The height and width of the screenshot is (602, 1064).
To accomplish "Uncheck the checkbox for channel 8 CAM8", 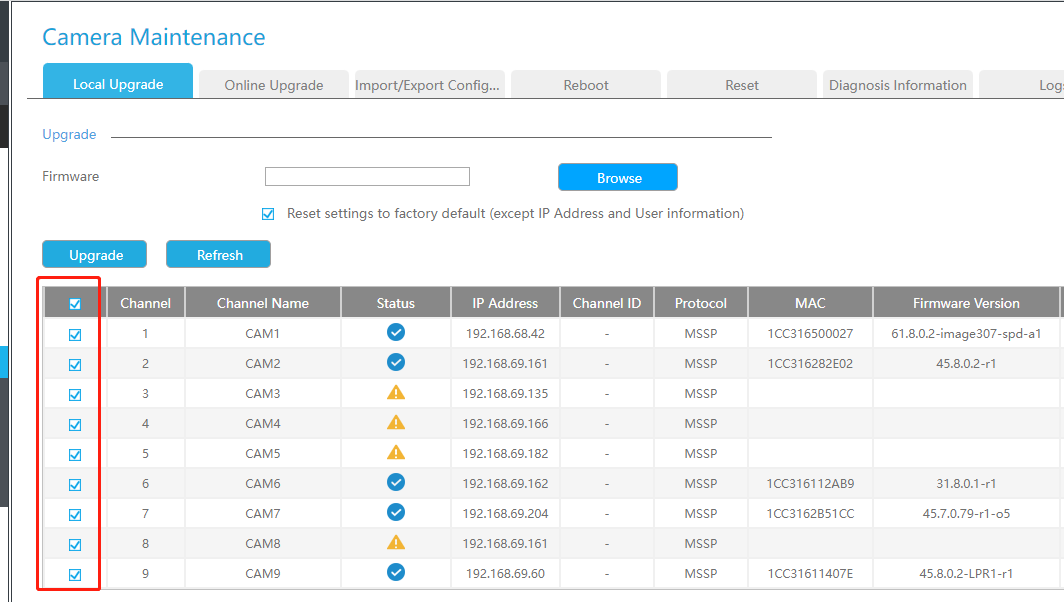I will (x=75, y=544).
